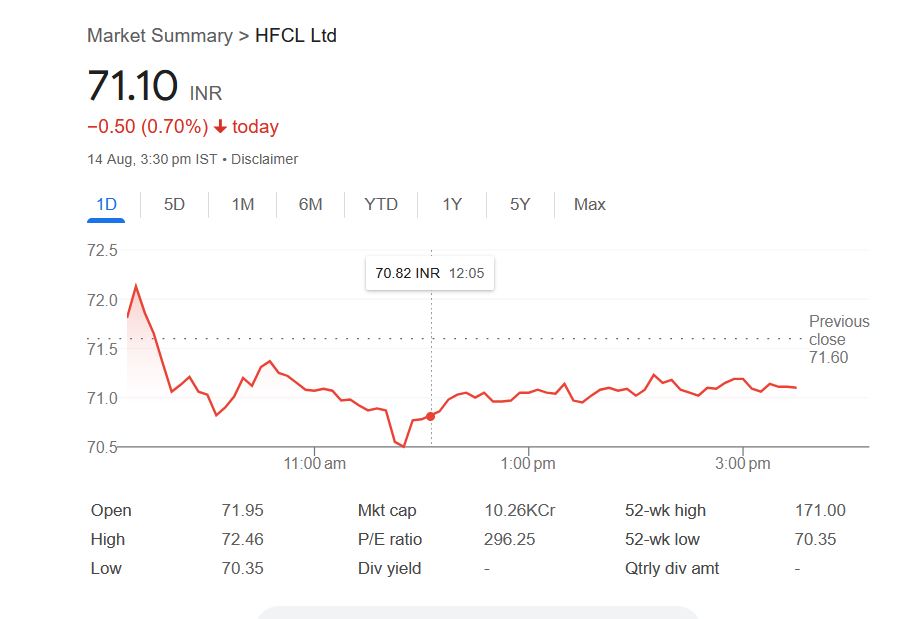Select the 1D time range tab
The width and height of the screenshot is (919, 619).
pos(106,205)
